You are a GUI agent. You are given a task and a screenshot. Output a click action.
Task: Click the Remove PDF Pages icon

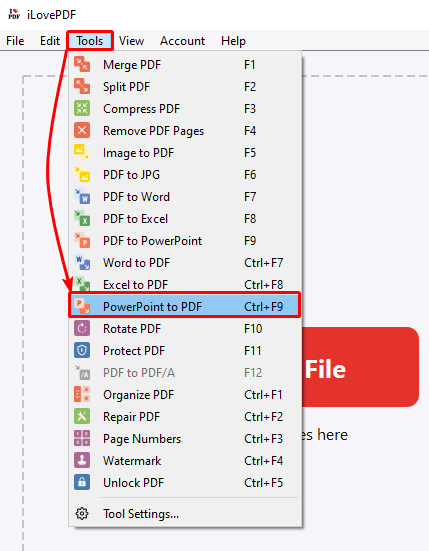(x=82, y=131)
